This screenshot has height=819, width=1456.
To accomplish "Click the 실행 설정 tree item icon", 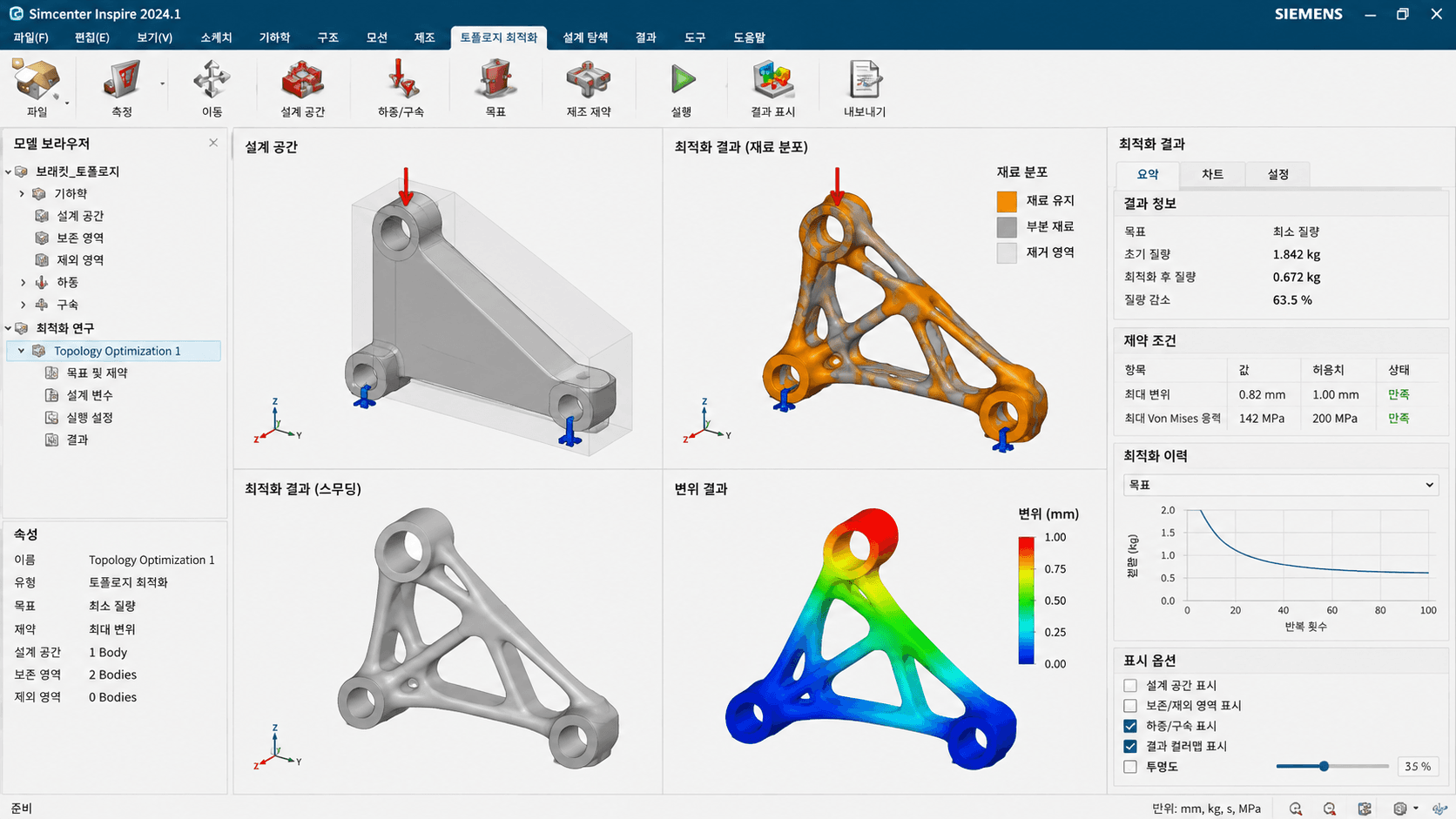I will coord(52,418).
